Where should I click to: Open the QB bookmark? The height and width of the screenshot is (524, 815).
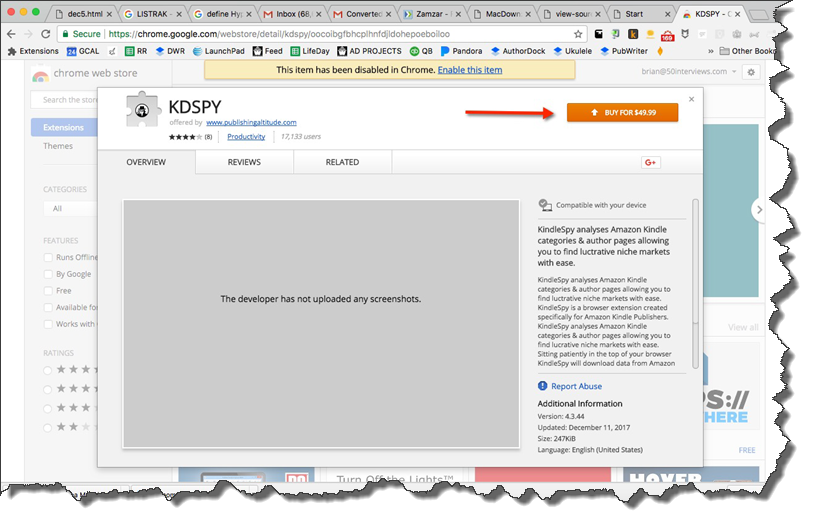pos(422,51)
